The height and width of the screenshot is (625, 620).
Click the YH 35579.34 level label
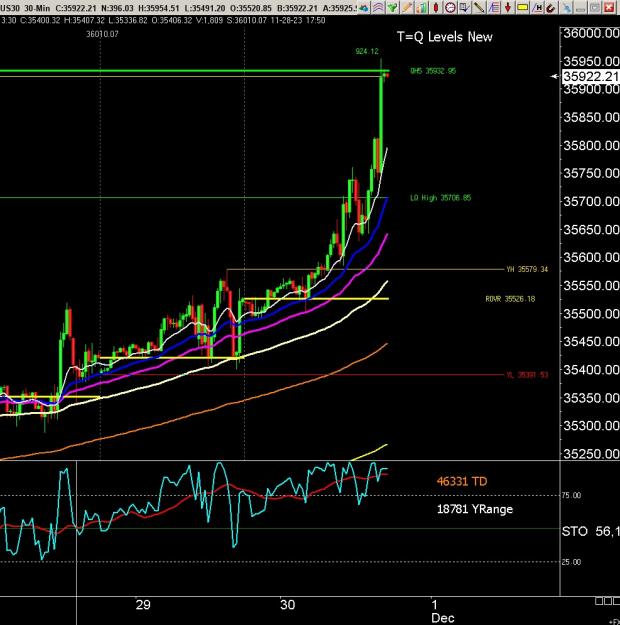coord(527,269)
